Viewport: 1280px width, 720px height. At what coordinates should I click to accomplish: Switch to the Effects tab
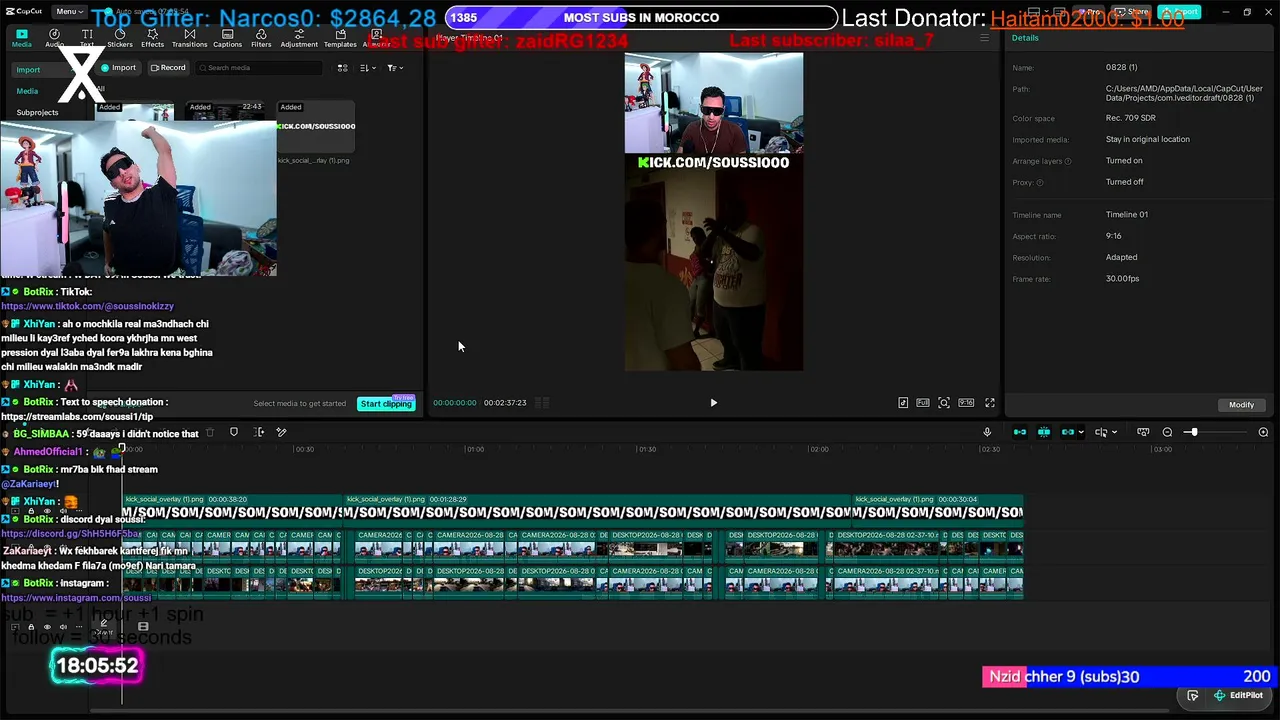pos(152,38)
